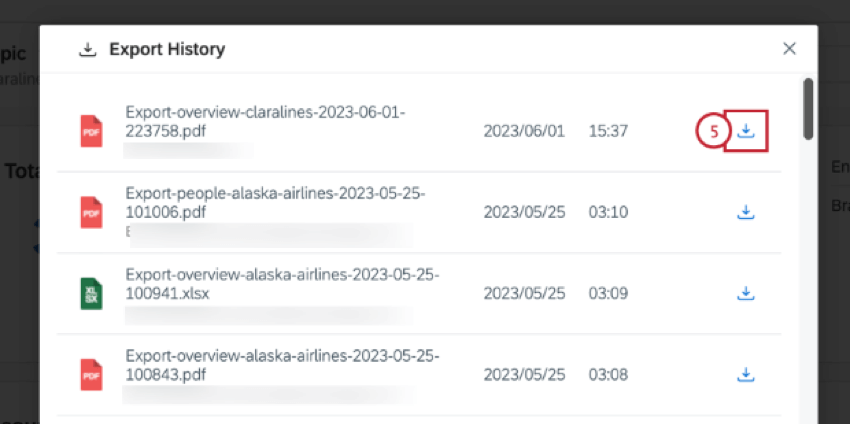Click the PDF icon for claralines export
850x424 pixels.
pyautogui.click(x=91, y=131)
